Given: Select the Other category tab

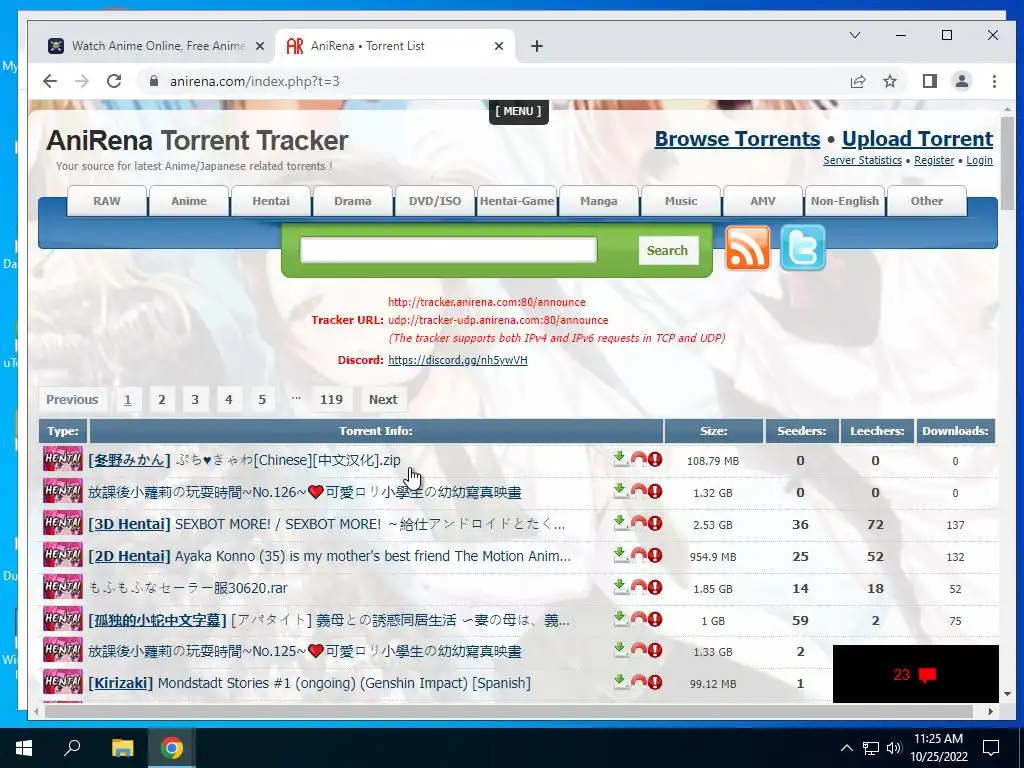Looking at the screenshot, I should click(x=927, y=201).
